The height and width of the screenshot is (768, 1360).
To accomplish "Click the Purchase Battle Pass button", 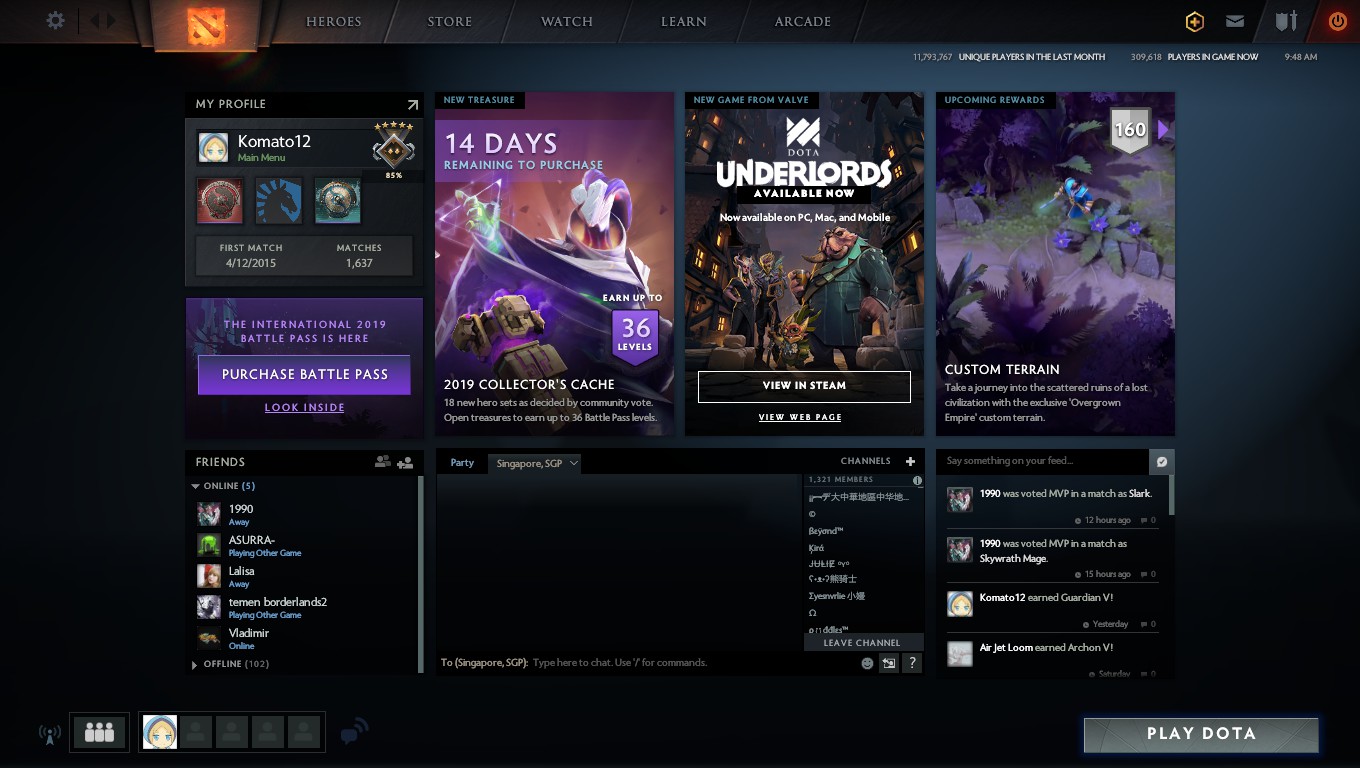I will coord(304,374).
